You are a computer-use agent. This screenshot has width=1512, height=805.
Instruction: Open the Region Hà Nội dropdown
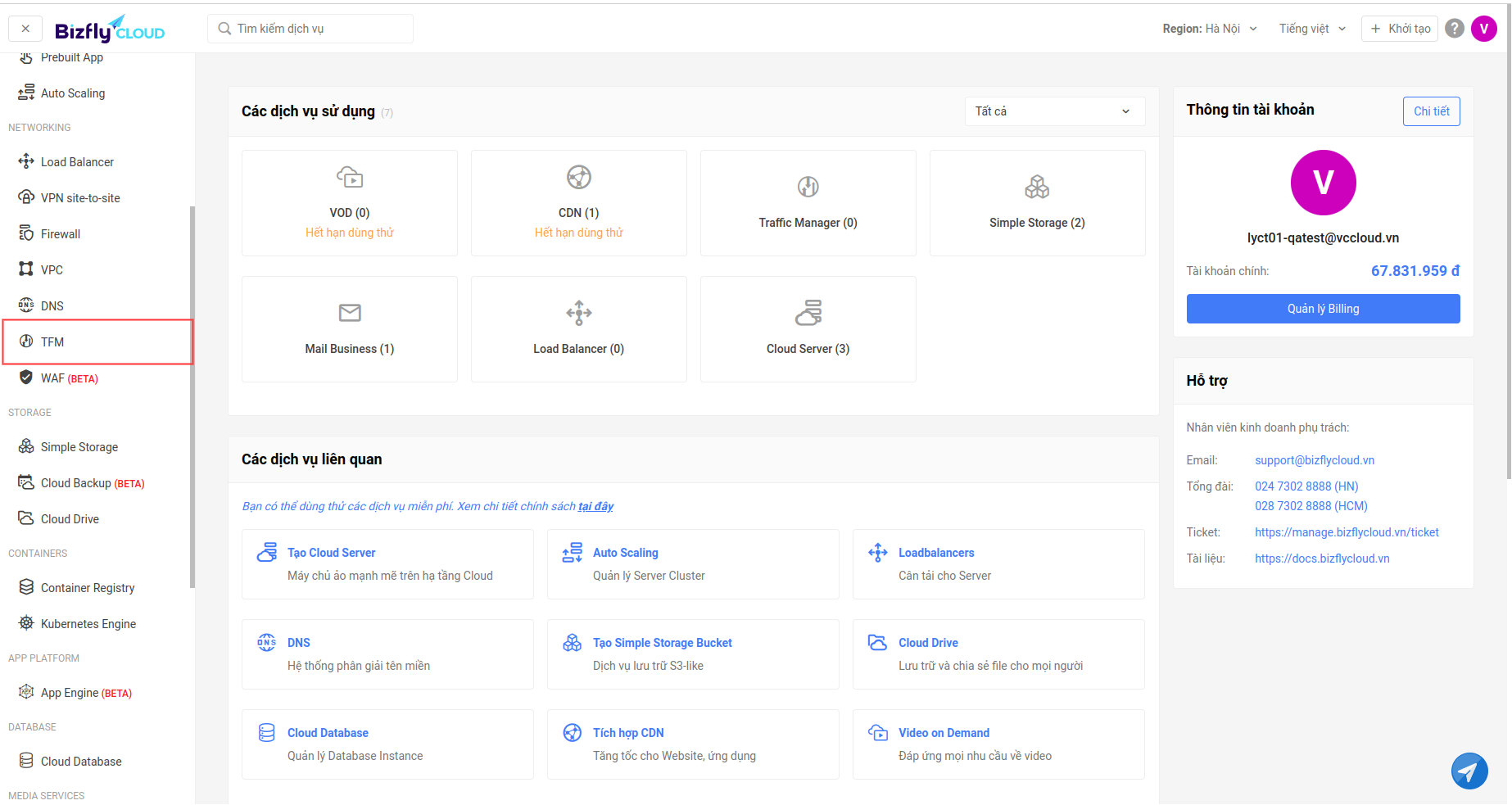pyautogui.click(x=1210, y=29)
